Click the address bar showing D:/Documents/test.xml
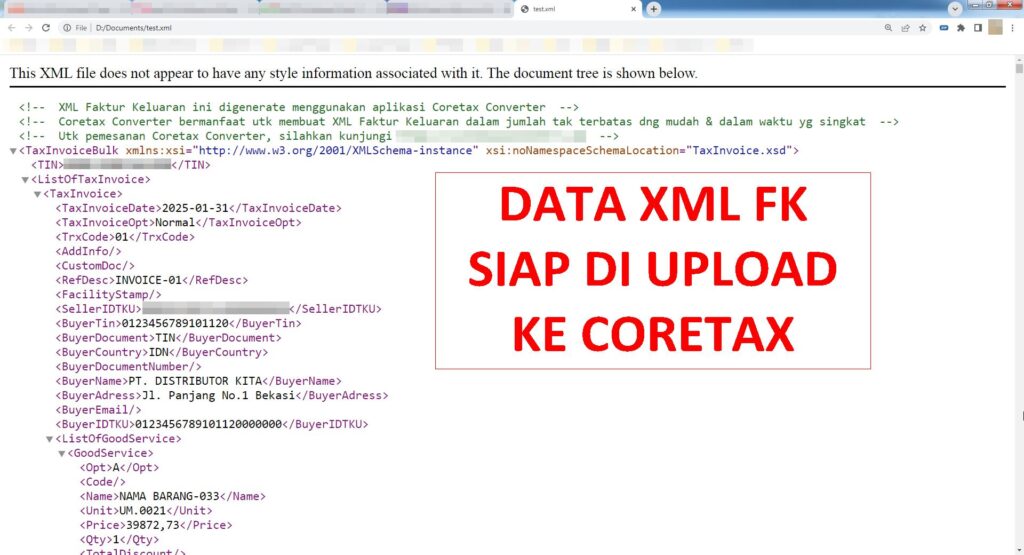1024x555 pixels. 134,28
